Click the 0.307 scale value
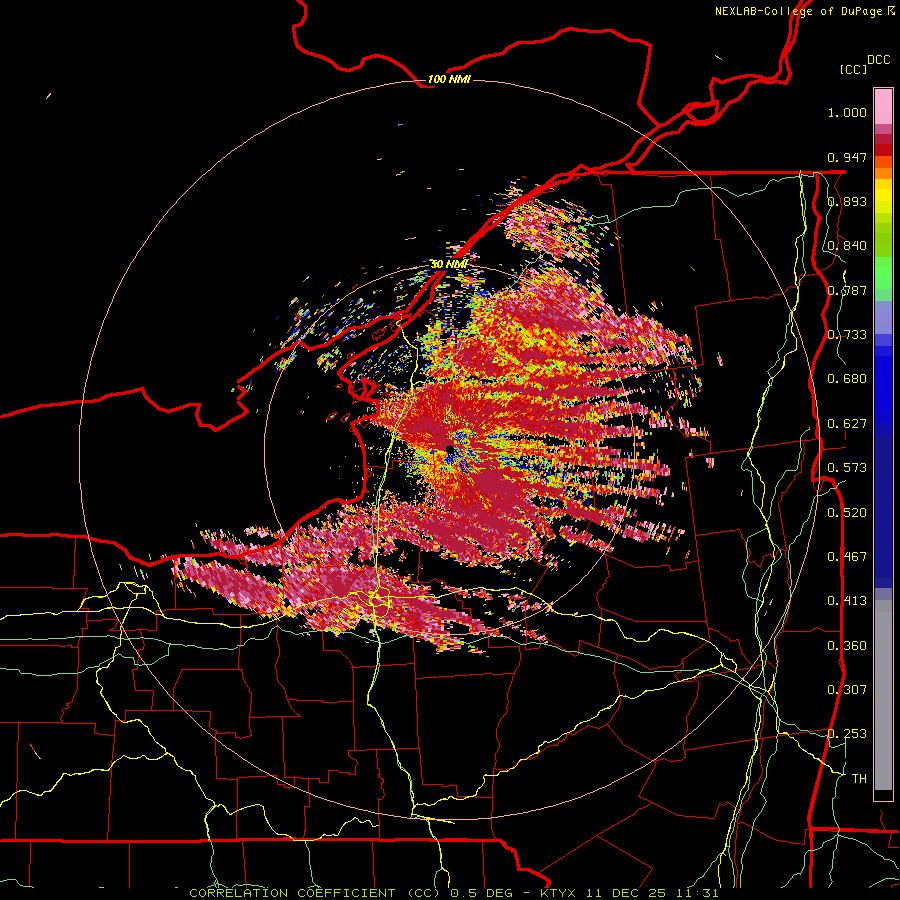The width and height of the screenshot is (900, 900). pyautogui.click(x=847, y=690)
